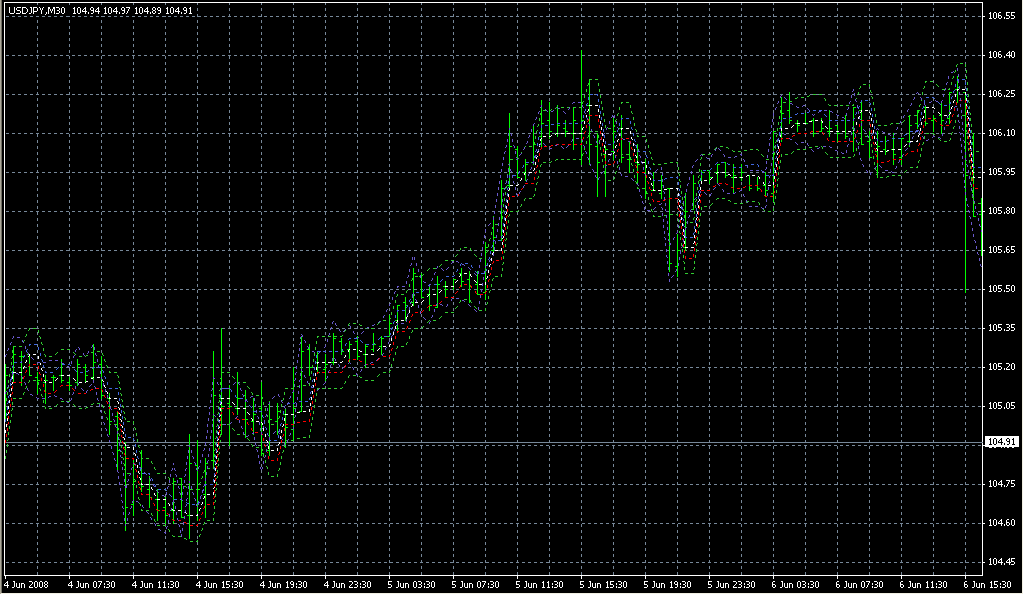Viewport: 1024px width, 594px height.
Task: Click the 106.55 price axis label
Action: tap(1002, 16)
